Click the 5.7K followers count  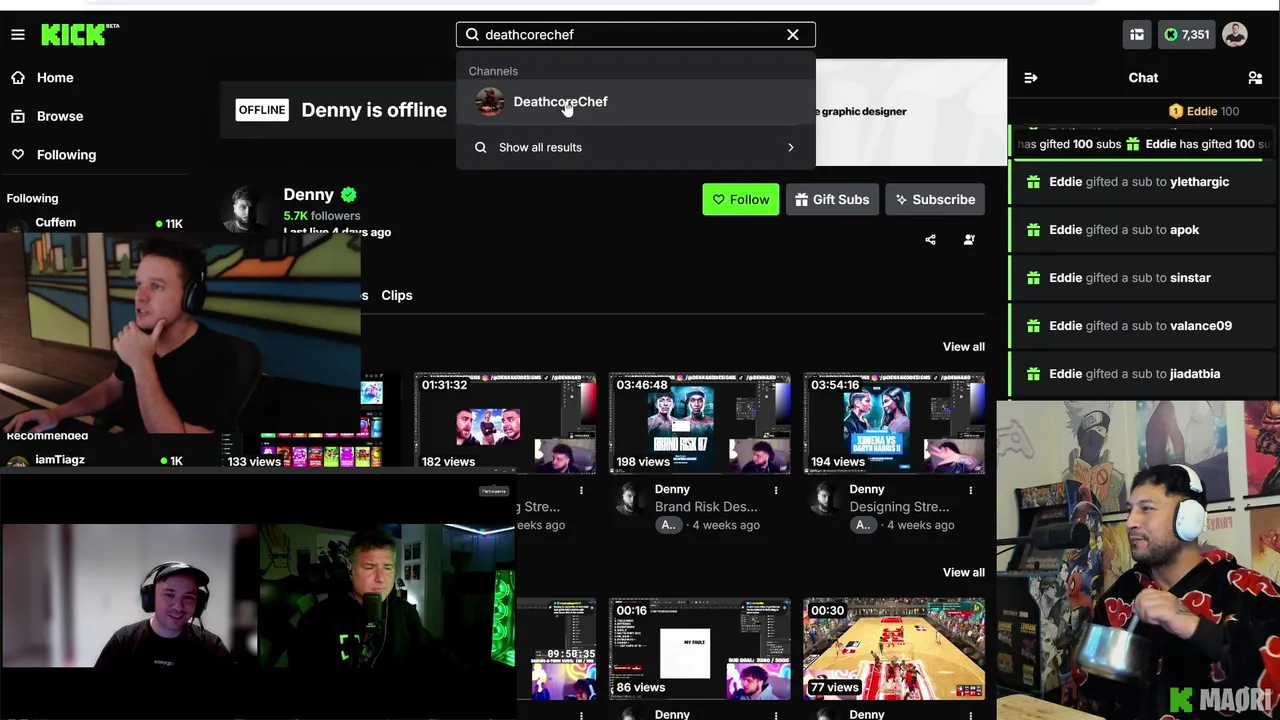click(322, 216)
